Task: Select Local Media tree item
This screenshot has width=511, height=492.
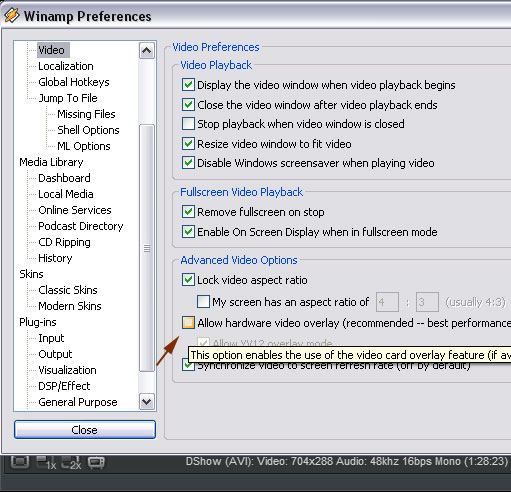Action: click(x=66, y=194)
